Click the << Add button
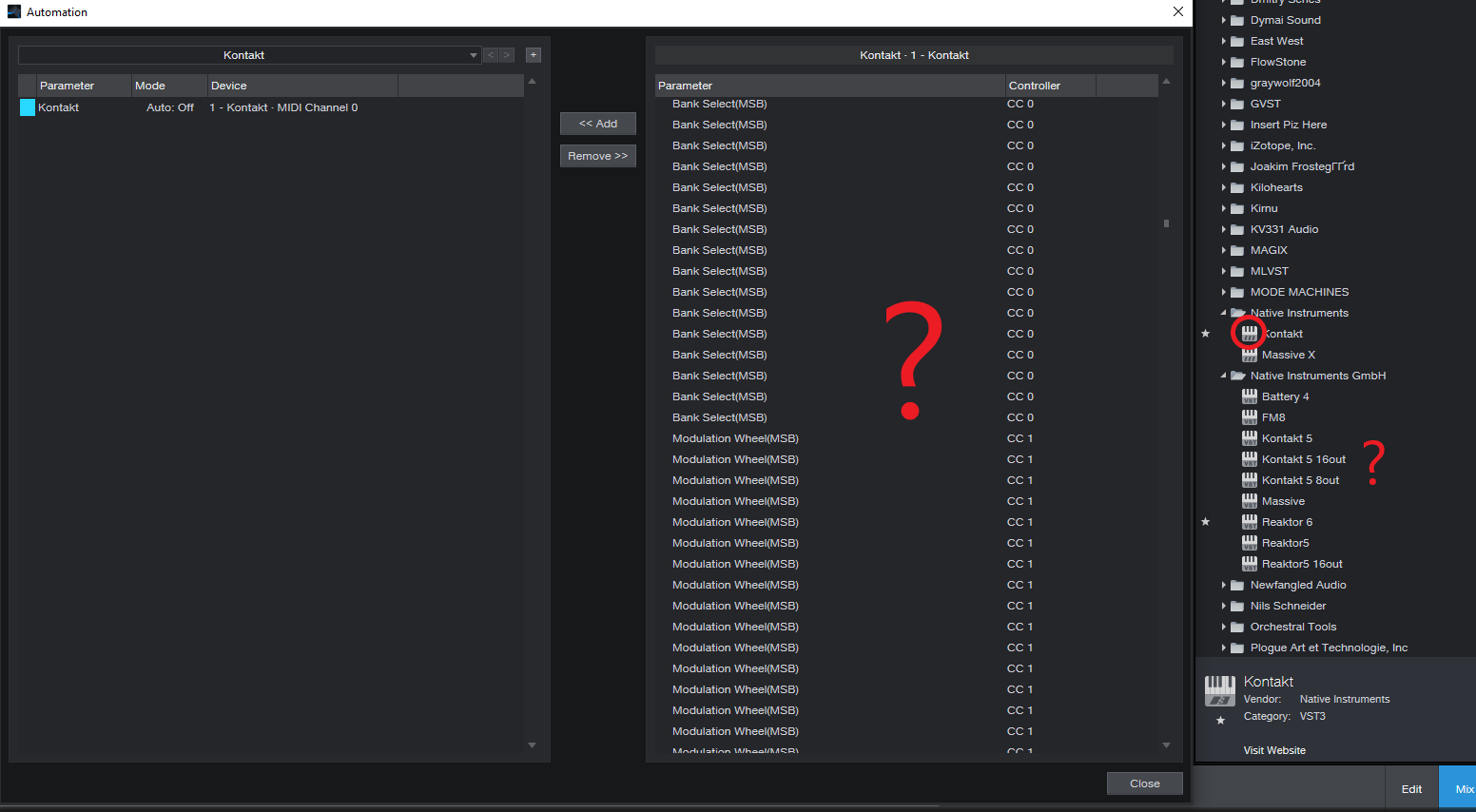 [598, 124]
